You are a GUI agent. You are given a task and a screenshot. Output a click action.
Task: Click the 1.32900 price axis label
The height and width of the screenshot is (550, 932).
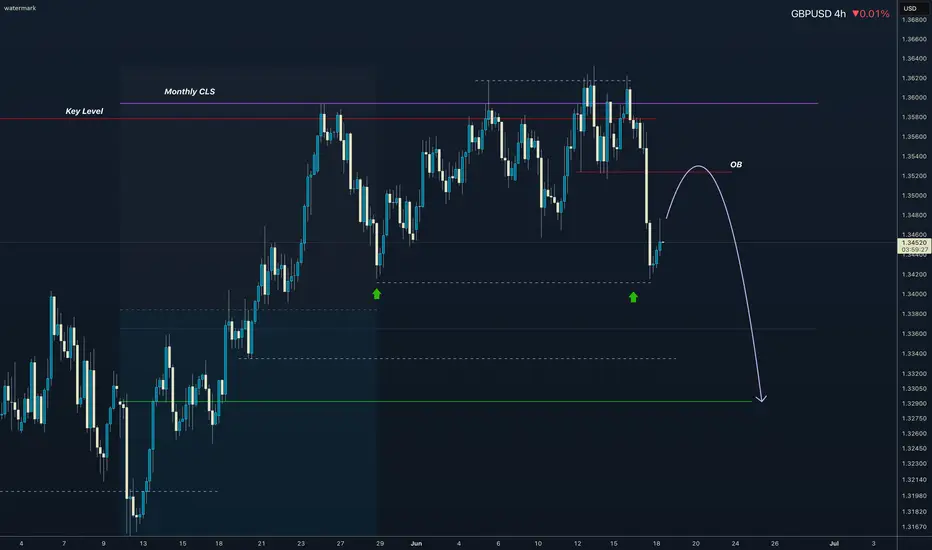tap(914, 403)
